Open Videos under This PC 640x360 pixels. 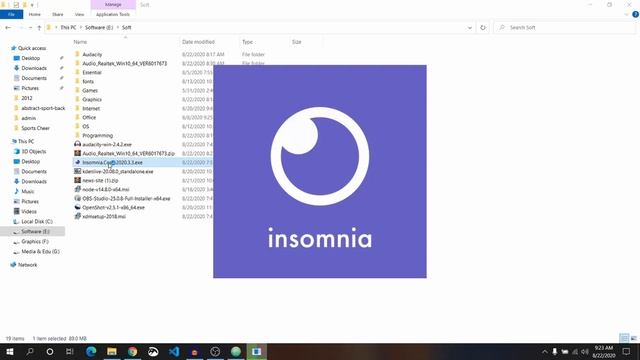pyautogui.click(x=29, y=211)
